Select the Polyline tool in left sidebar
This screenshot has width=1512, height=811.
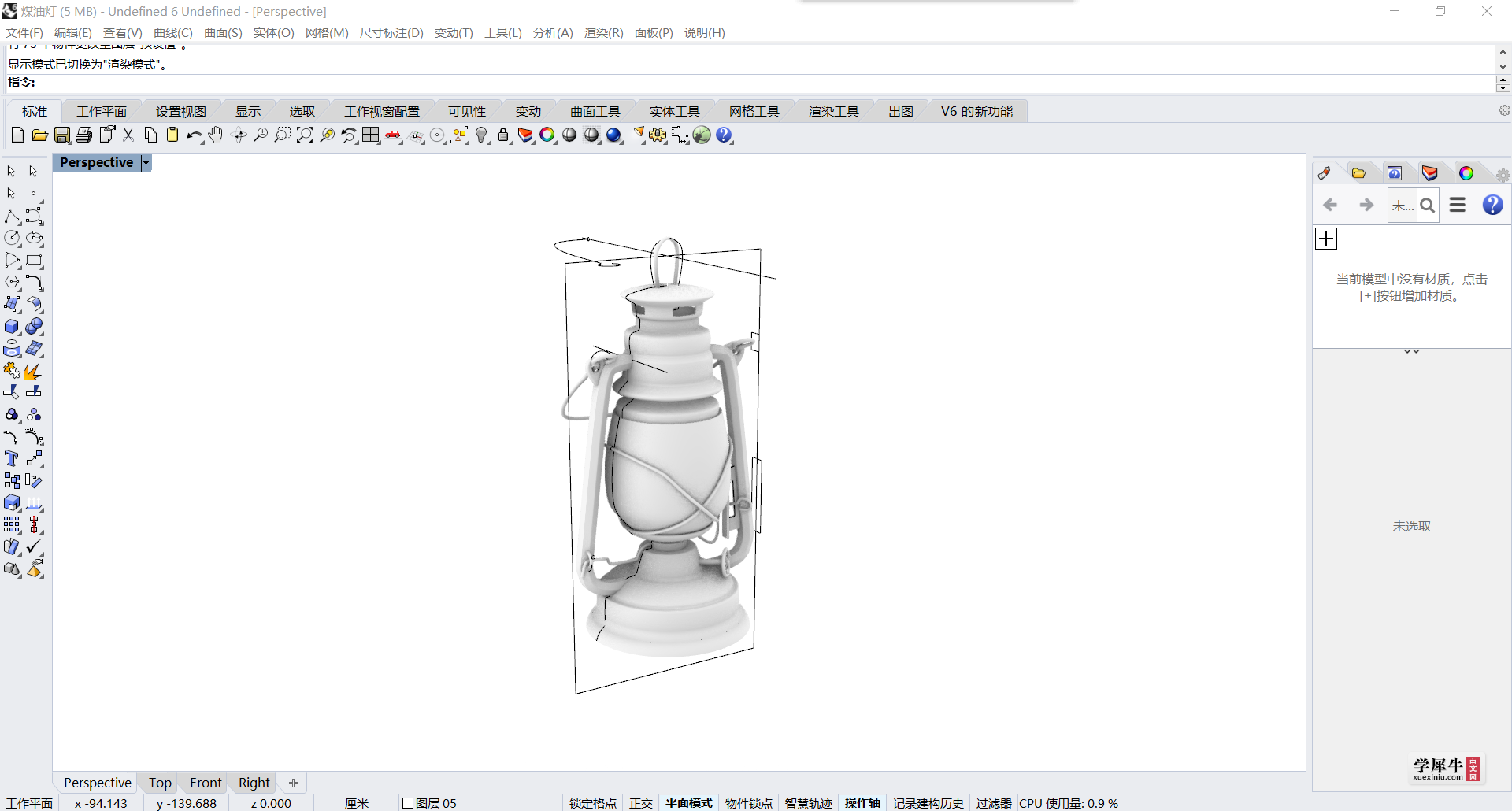pyautogui.click(x=13, y=216)
